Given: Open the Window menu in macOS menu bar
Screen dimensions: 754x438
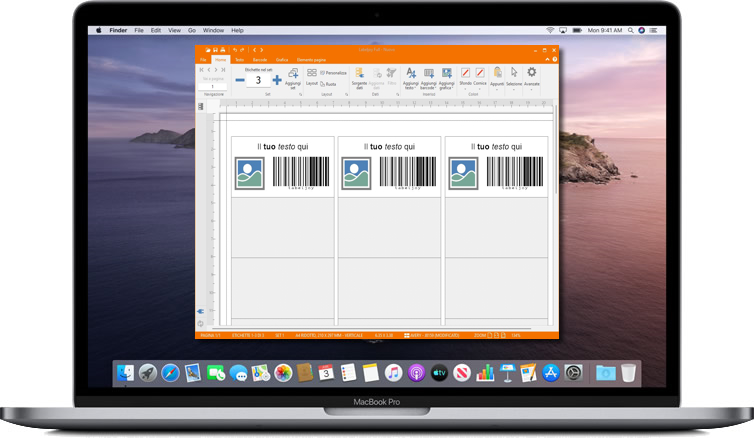Looking at the screenshot, I should 213,30.
